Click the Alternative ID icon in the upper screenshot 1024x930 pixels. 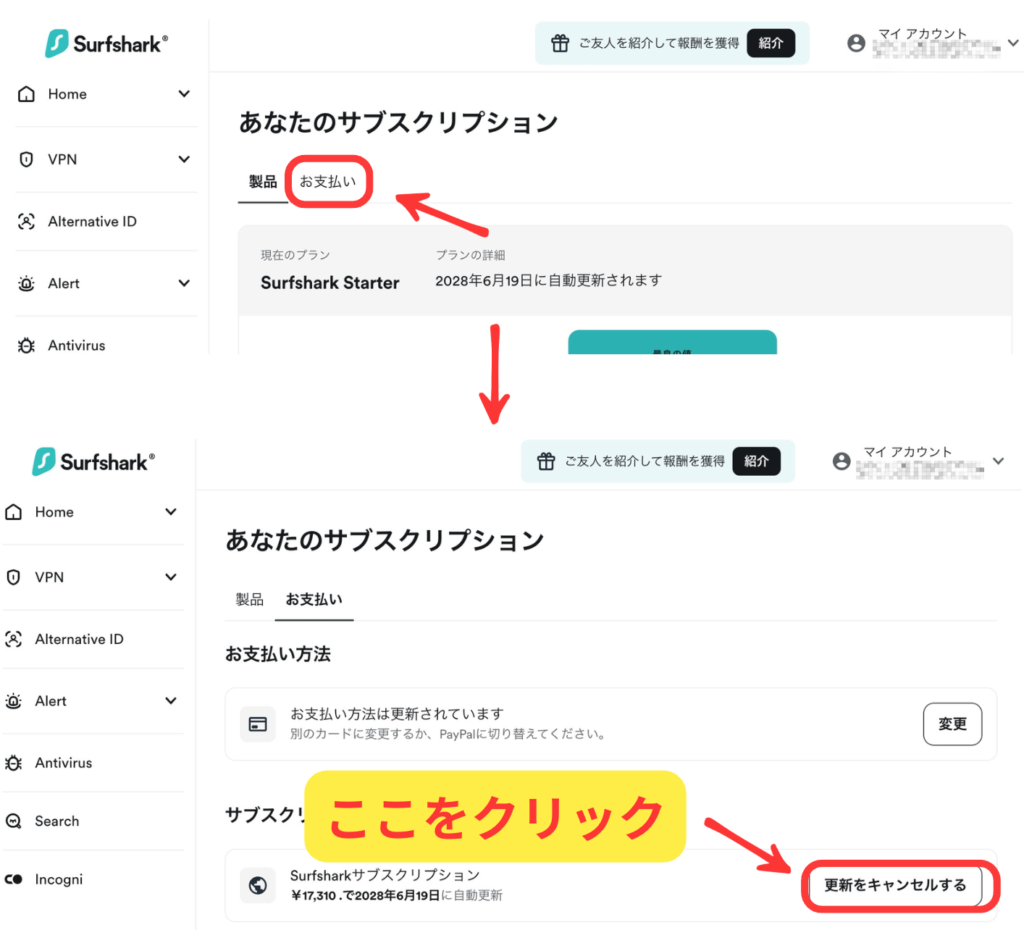[x=27, y=222]
